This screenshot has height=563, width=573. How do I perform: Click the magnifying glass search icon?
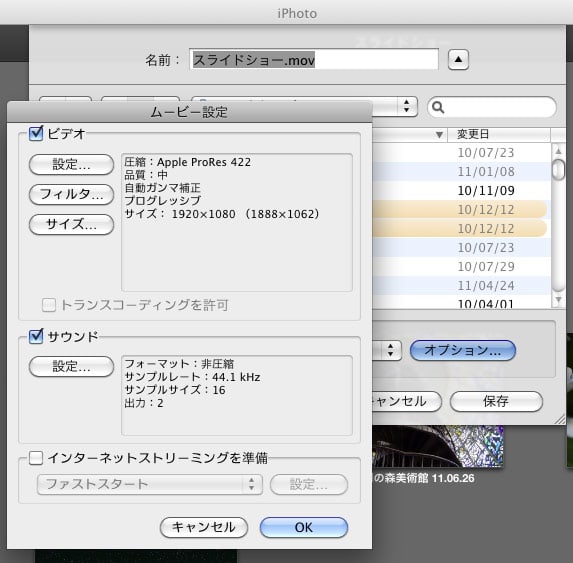pyautogui.click(x=438, y=107)
